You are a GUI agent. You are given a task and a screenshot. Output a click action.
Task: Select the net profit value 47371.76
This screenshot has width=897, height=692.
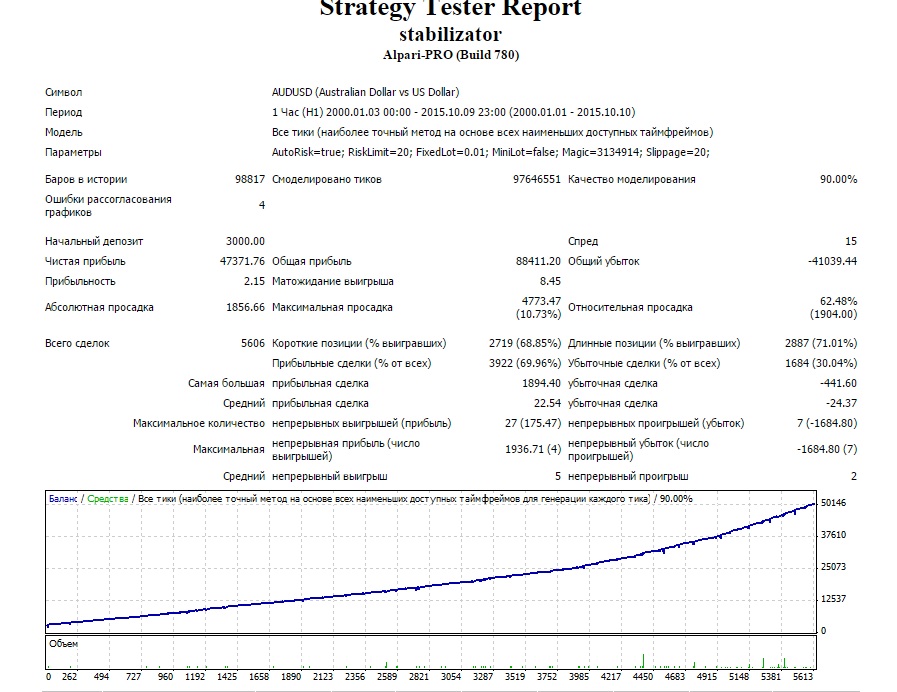(x=243, y=261)
